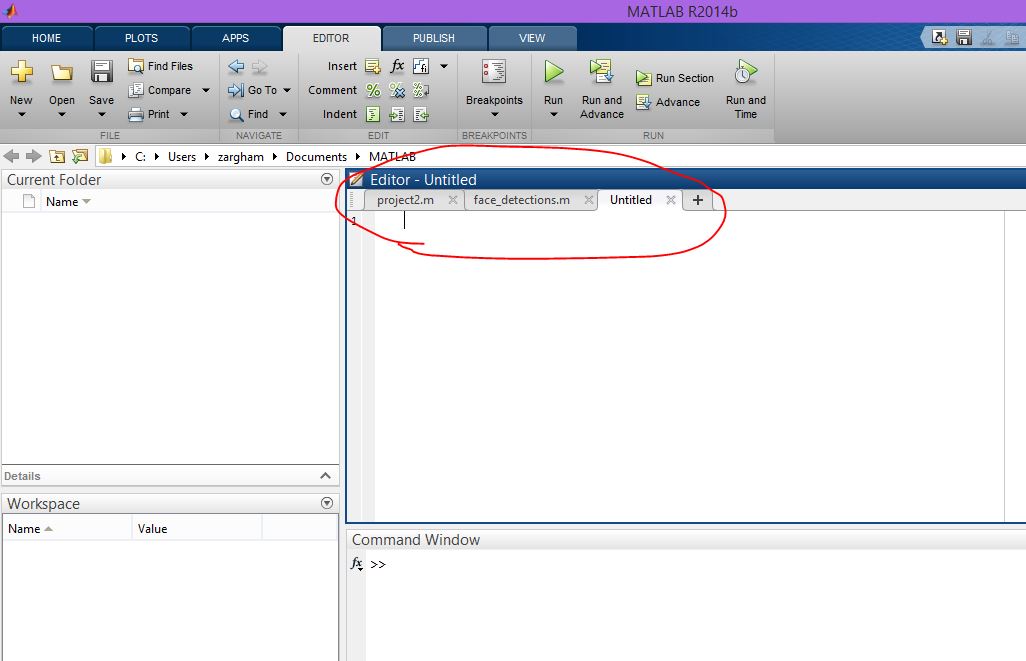
Task: Switch to the PUBLISH ribbon tab
Action: (434, 37)
